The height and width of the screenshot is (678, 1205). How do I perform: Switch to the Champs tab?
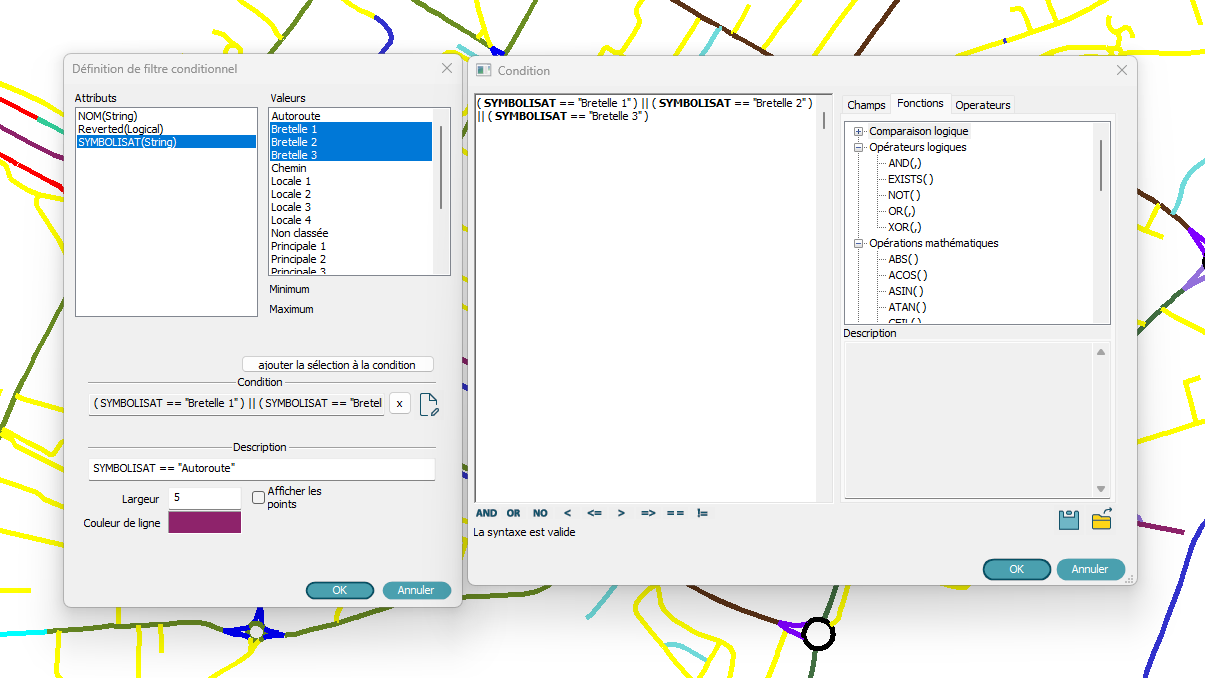[x=866, y=105]
